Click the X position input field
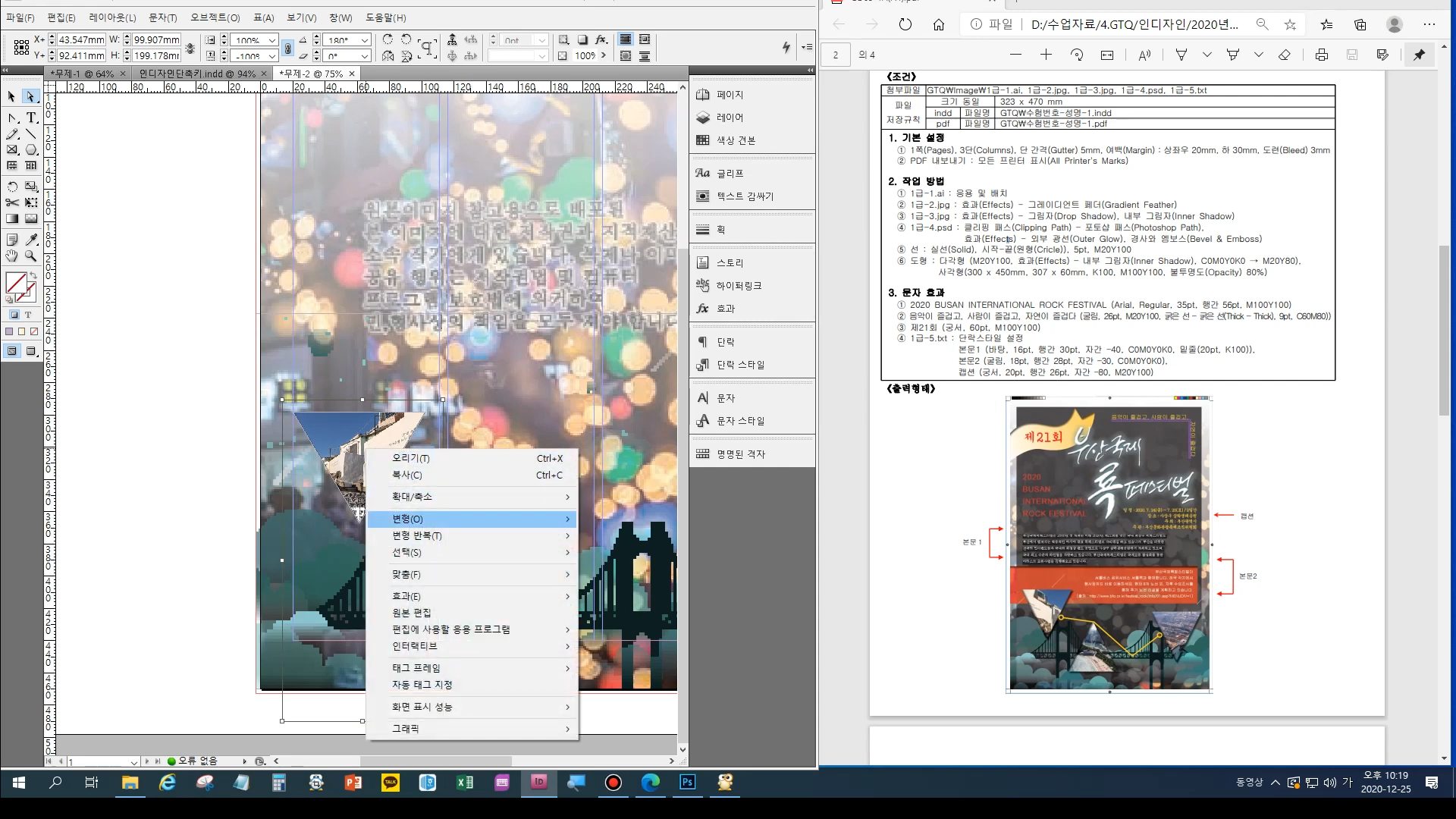This screenshot has height=819, width=1456. 80,39
